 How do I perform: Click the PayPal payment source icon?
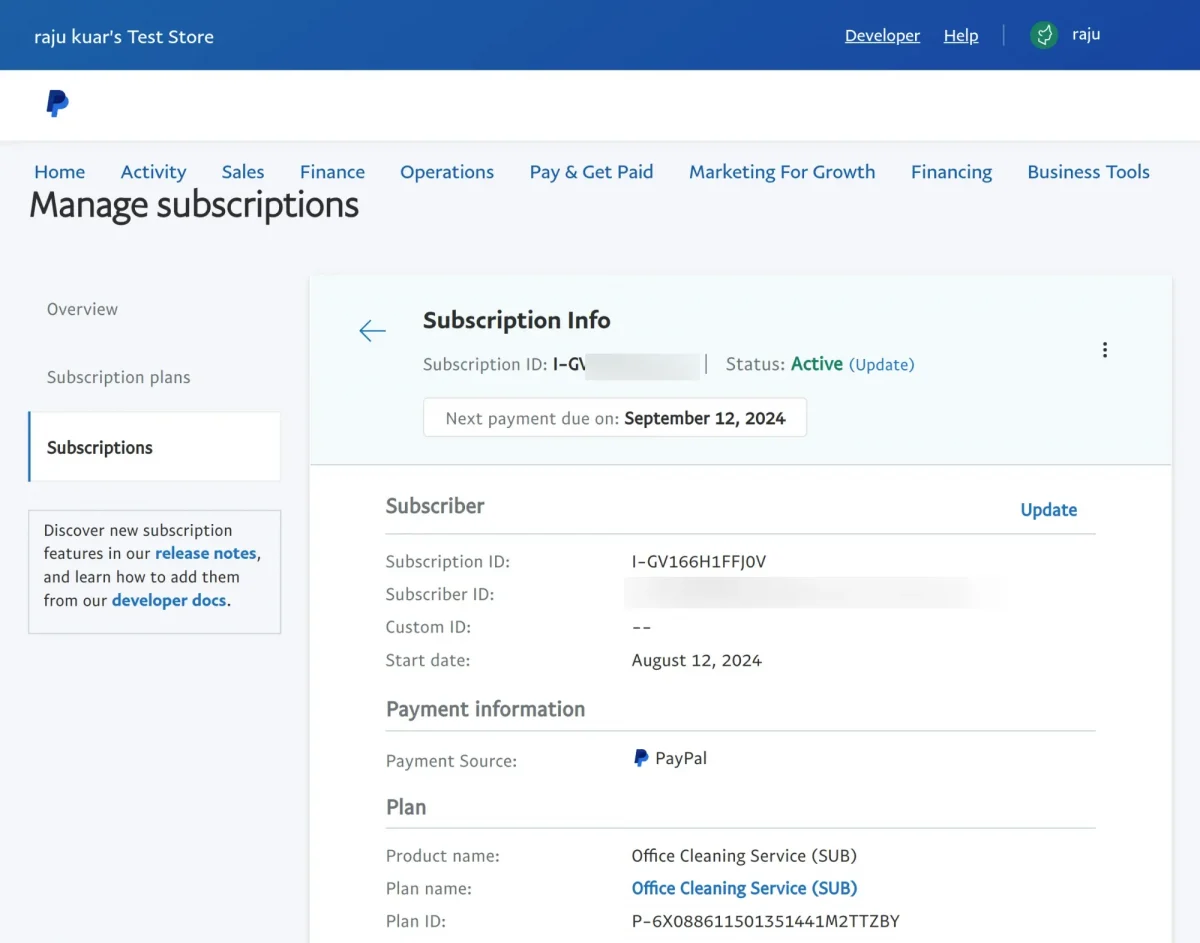coord(641,757)
